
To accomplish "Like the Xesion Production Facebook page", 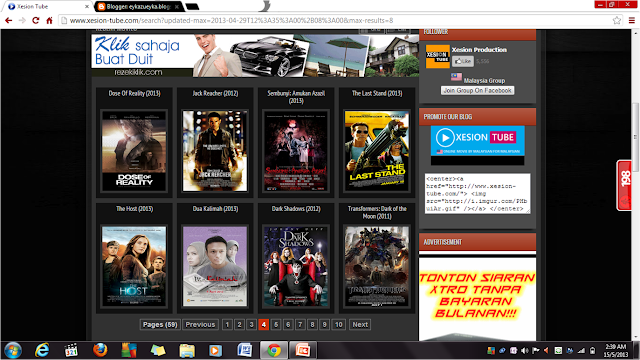I will coord(463,61).
